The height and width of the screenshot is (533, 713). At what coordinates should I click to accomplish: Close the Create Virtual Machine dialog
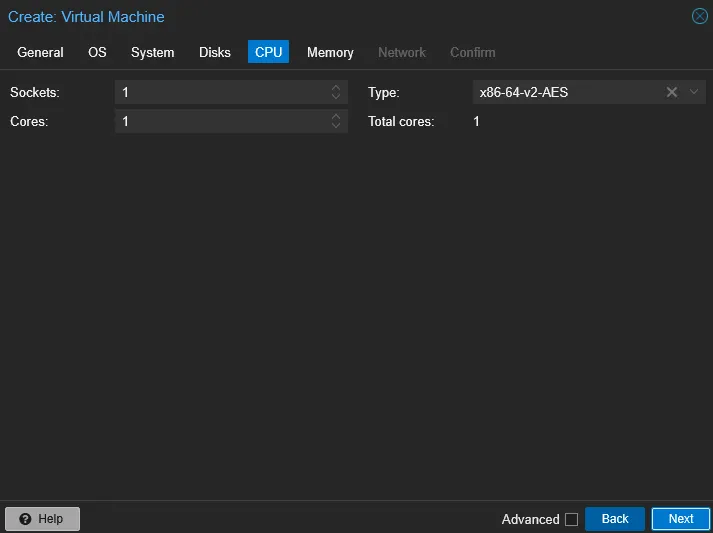click(700, 16)
